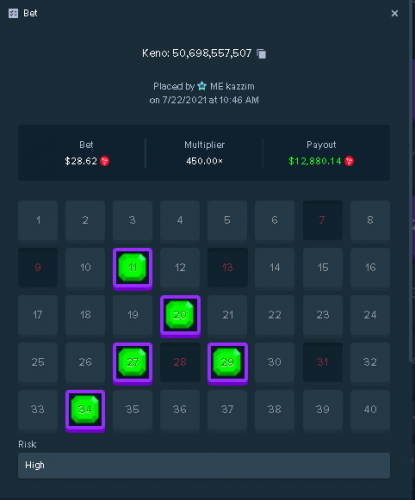Image resolution: width=415 pixels, height=500 pixels.
Task: Select the red missed number 28 tile
Action: tap(180, 362)
